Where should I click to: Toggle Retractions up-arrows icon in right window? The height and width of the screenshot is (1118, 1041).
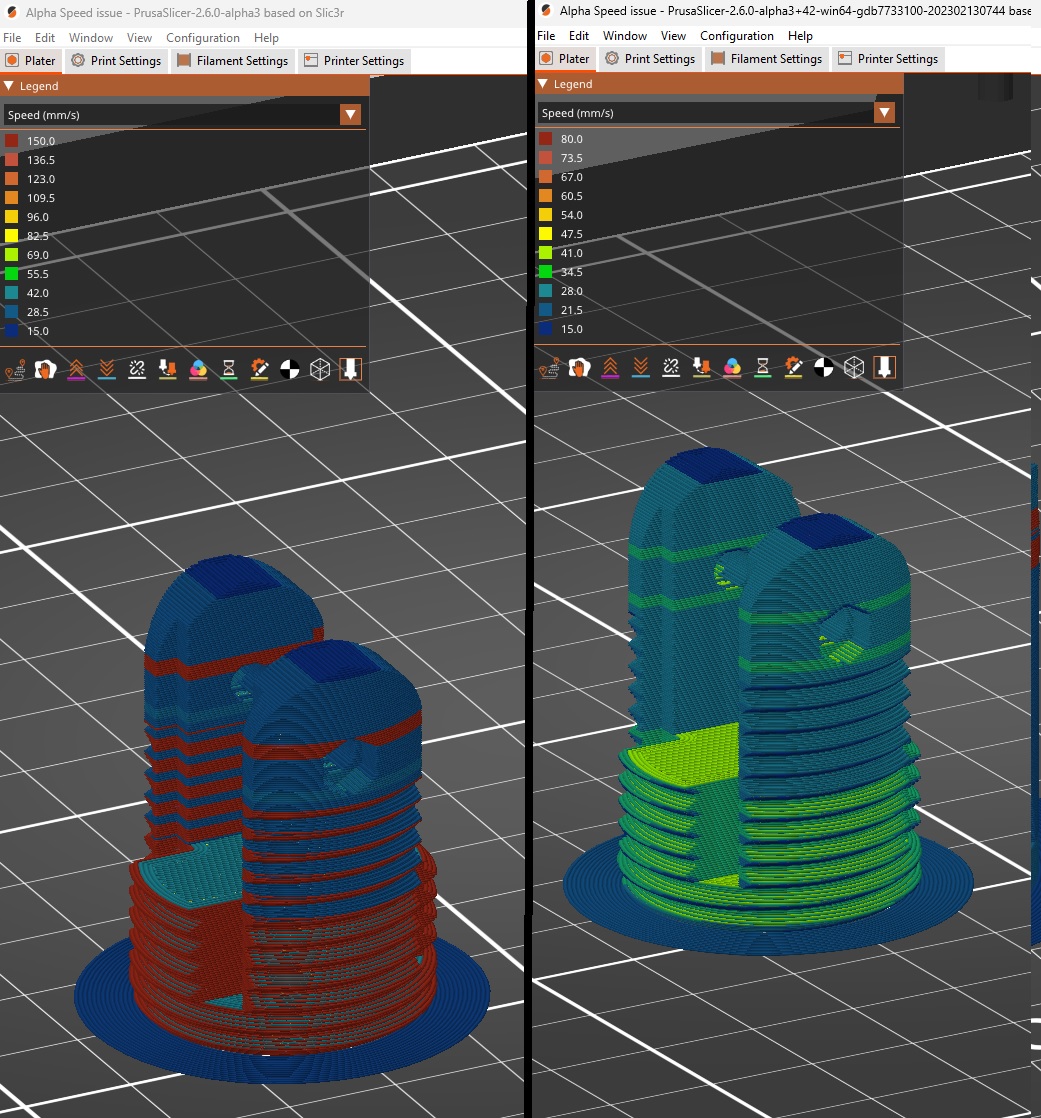610,367
